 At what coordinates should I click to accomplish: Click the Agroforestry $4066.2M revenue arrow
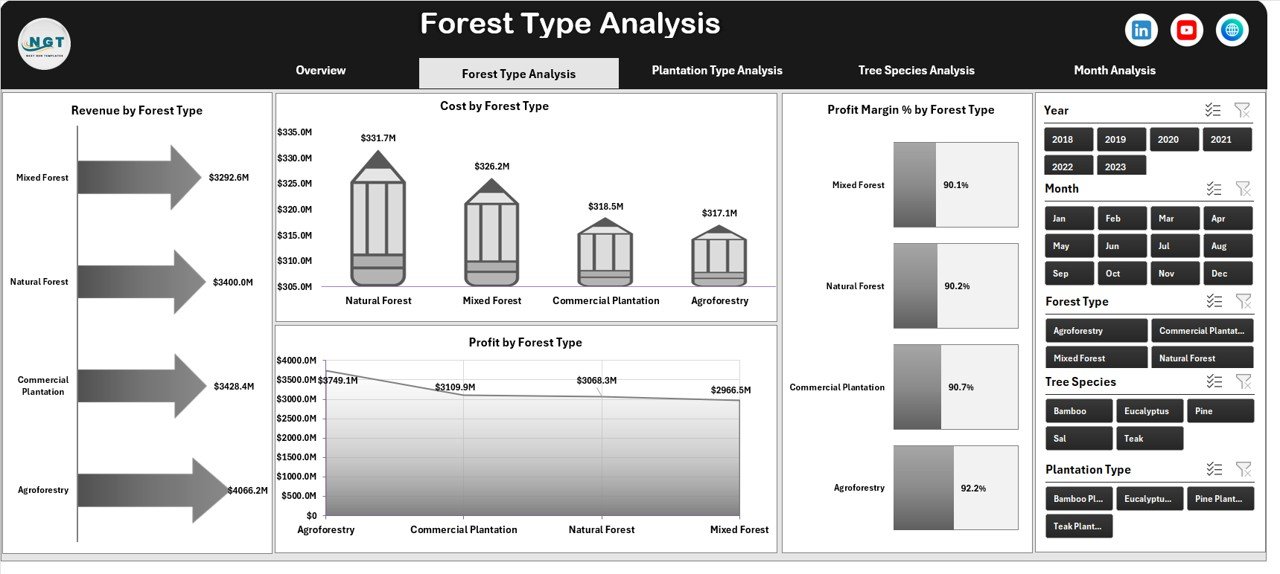tap(153, 490)
